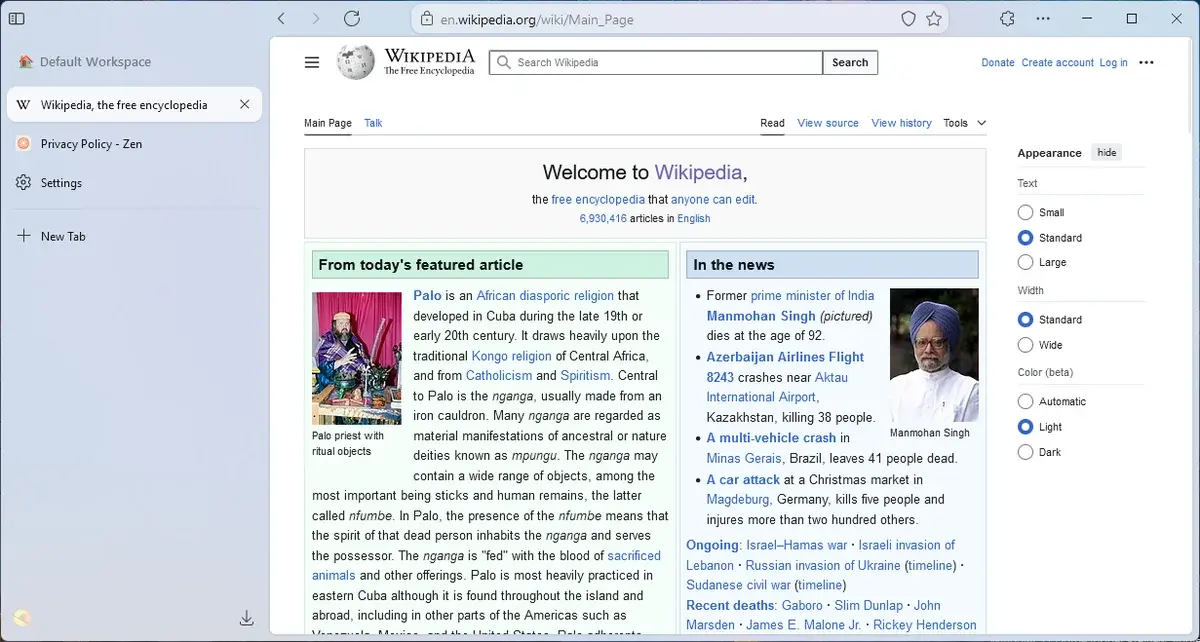Select Small text size

pos(1025,212)
